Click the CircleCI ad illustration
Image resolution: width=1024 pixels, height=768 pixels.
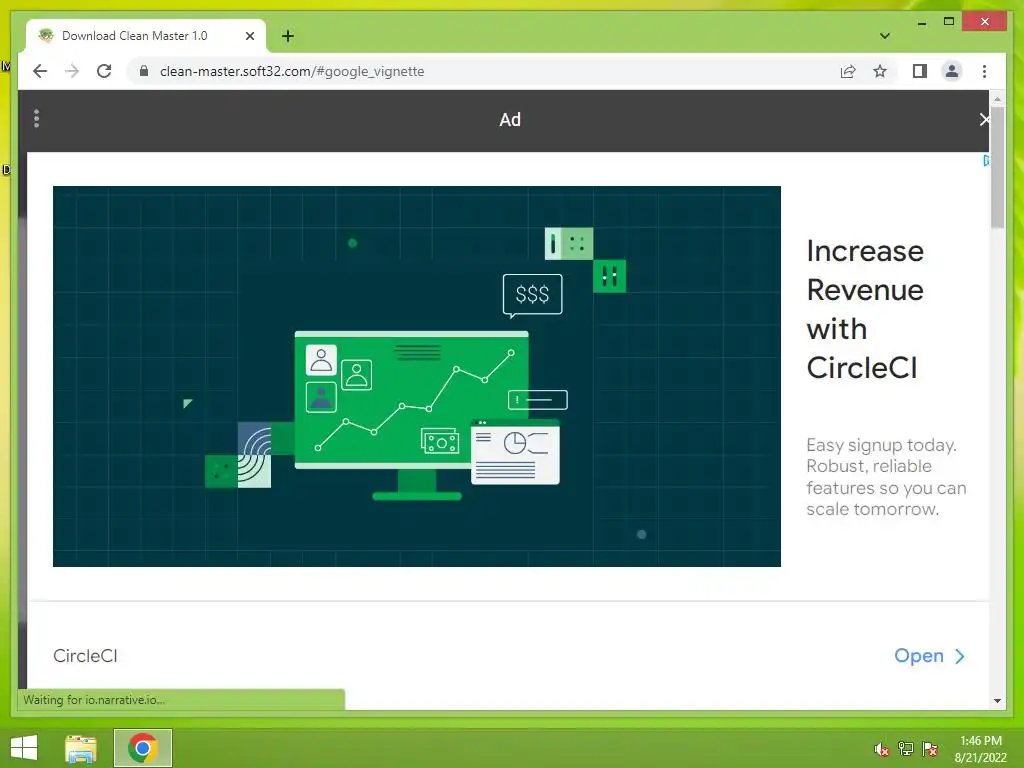[417, 376]
